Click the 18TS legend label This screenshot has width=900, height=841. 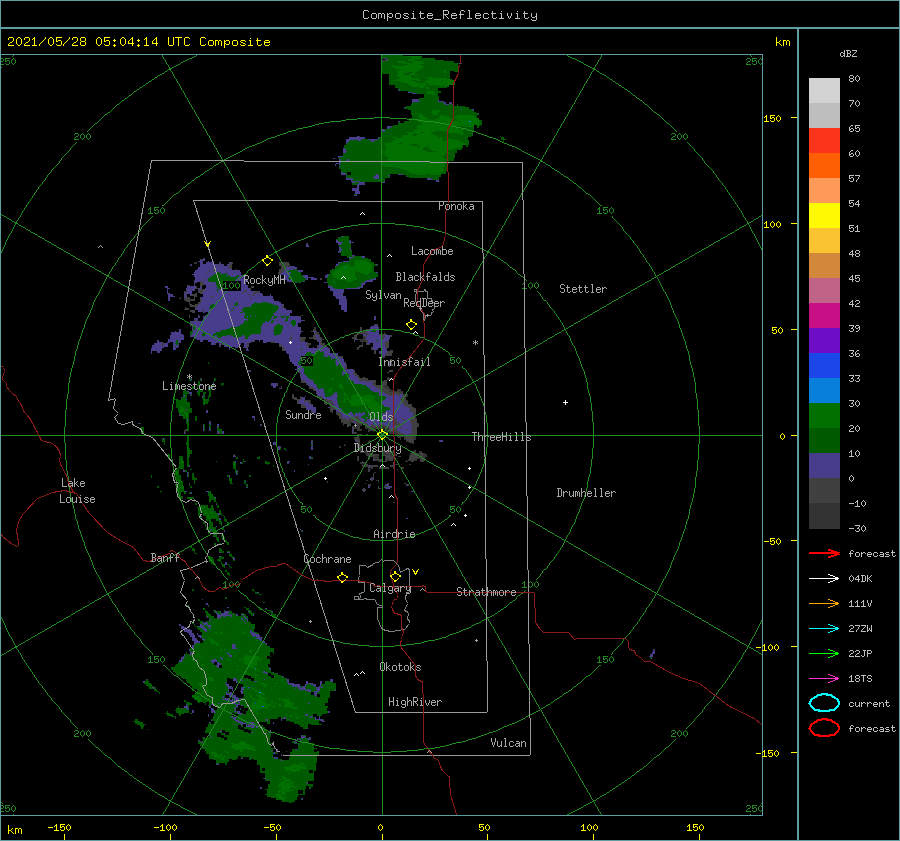[860, 679]
